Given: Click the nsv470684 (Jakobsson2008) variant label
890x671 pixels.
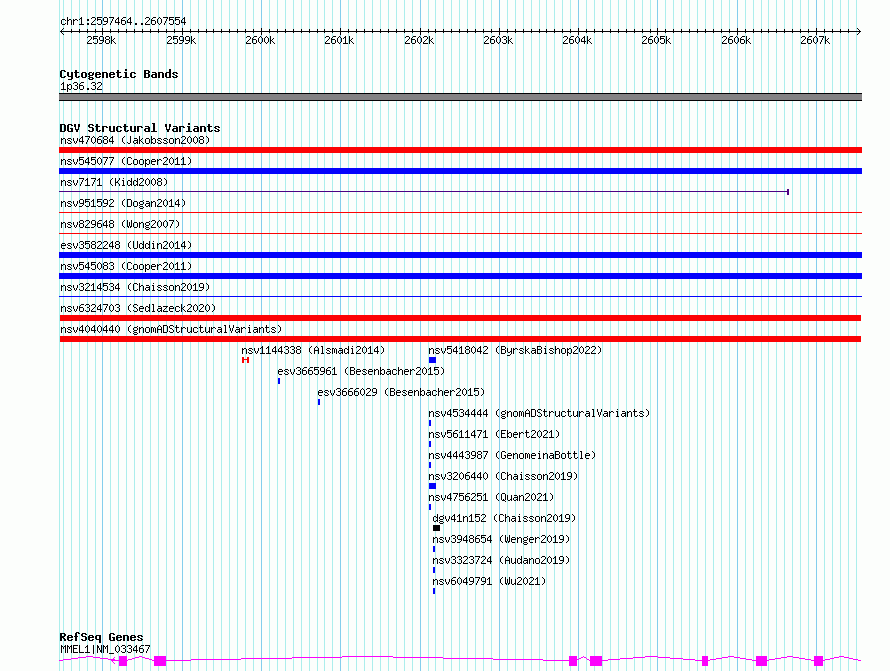Looking at the screenshot, I should [x=135, y=140].
